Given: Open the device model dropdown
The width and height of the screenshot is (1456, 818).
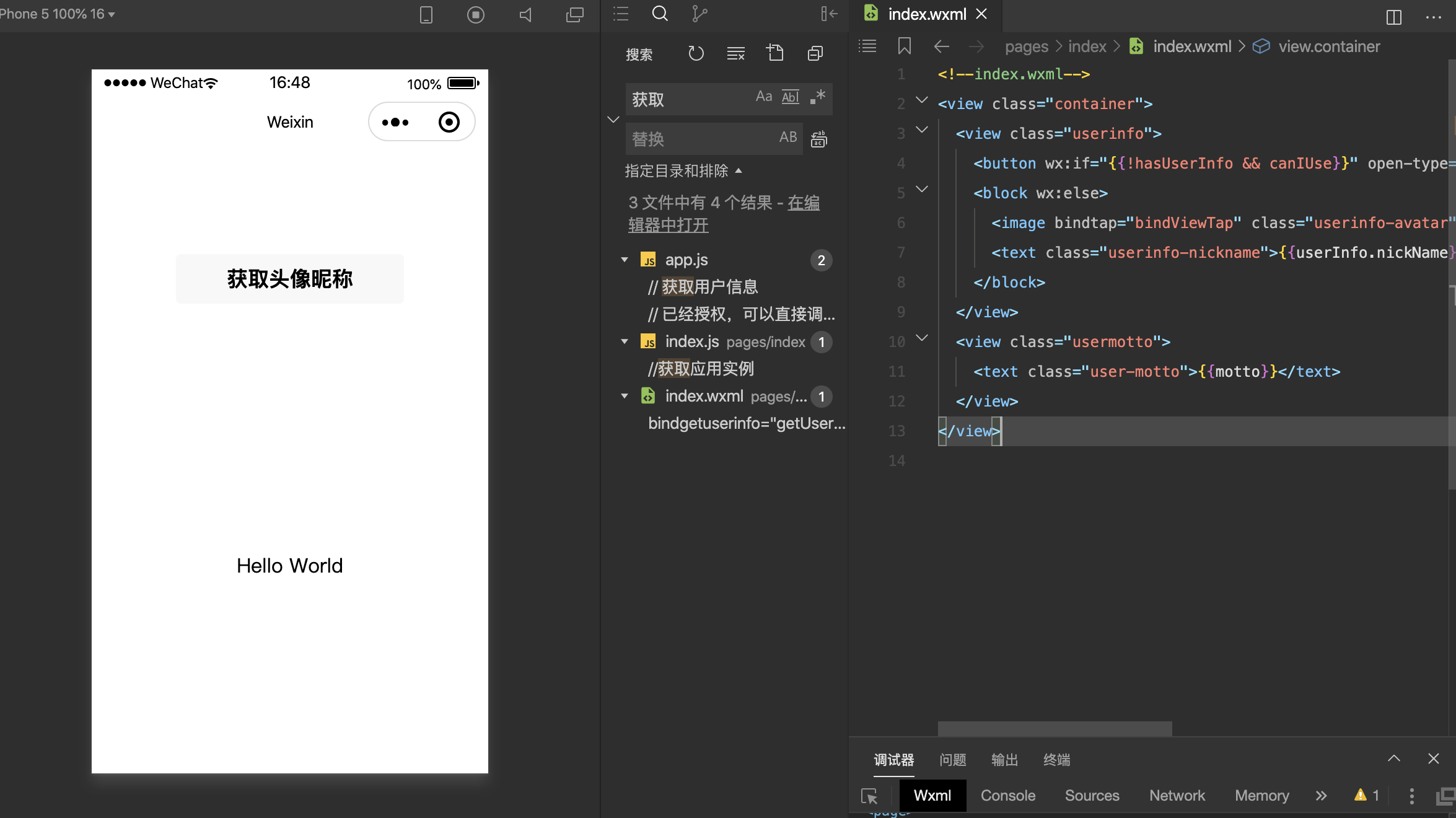Looking at the screenshot, I should point(112,14).
